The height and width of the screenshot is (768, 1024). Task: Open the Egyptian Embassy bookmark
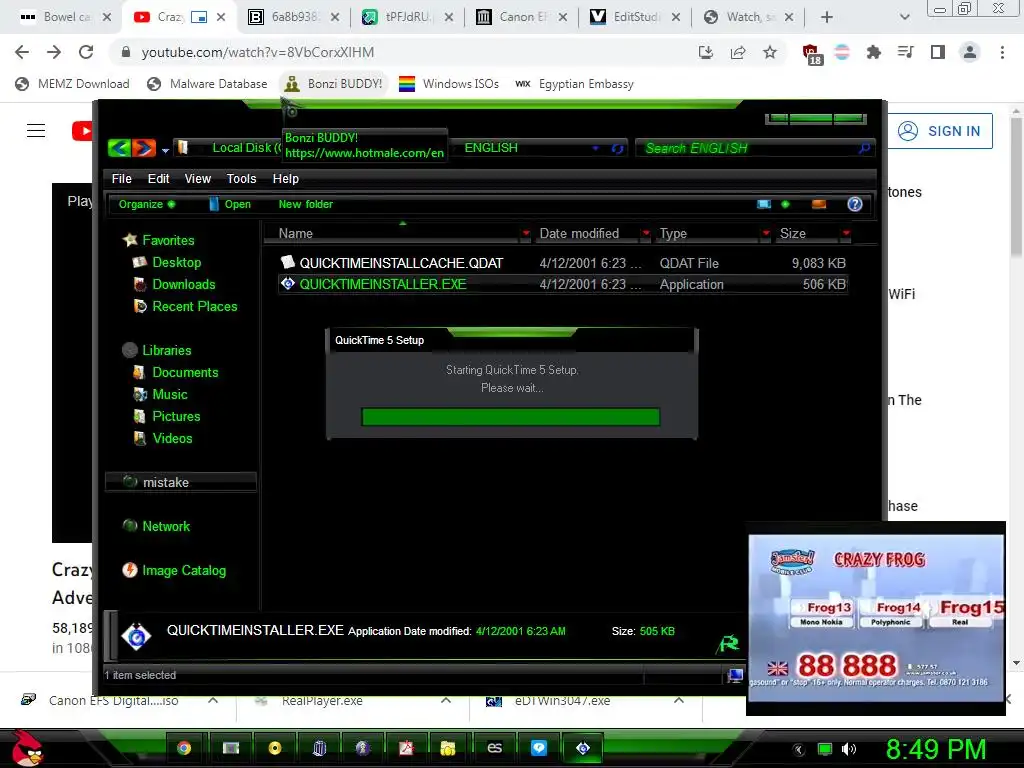click(x=575, y=84)
